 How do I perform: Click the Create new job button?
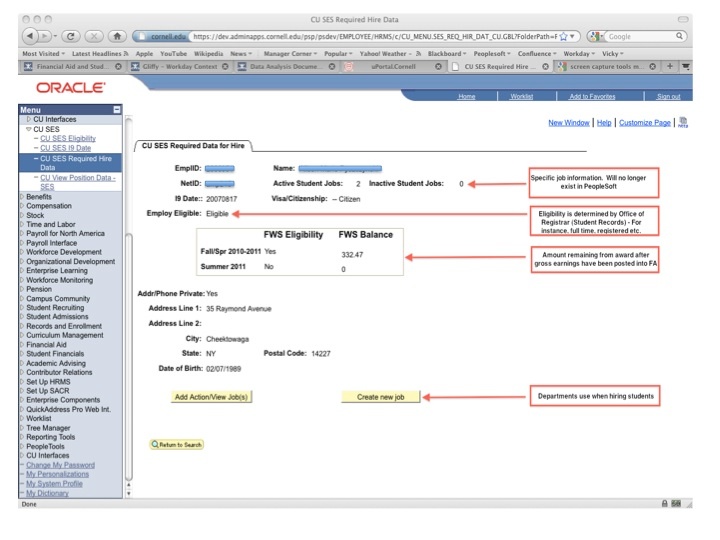[x=381, y=397]
